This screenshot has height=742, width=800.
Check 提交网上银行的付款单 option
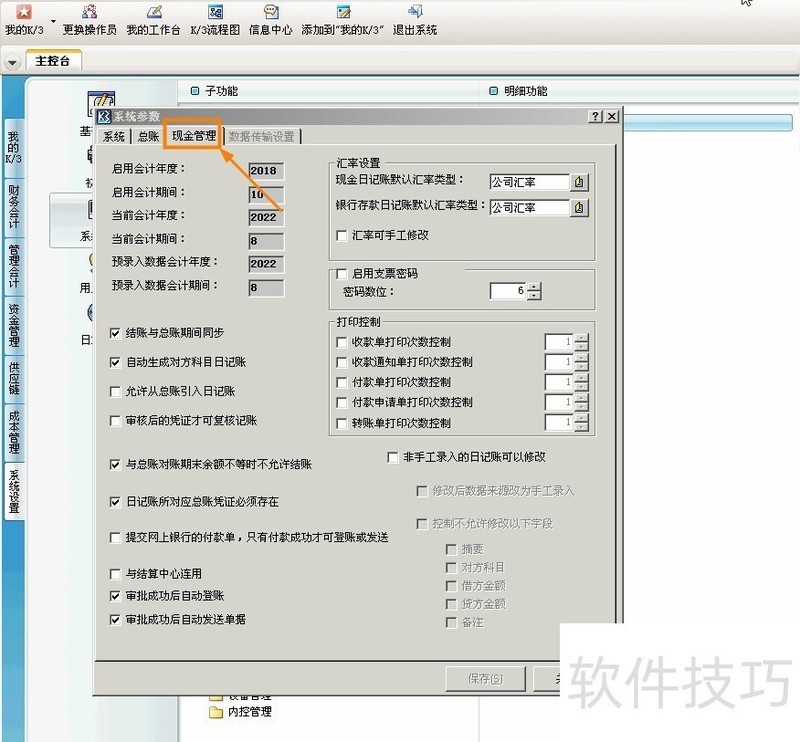pyautogui.click(x=115, y=538)
